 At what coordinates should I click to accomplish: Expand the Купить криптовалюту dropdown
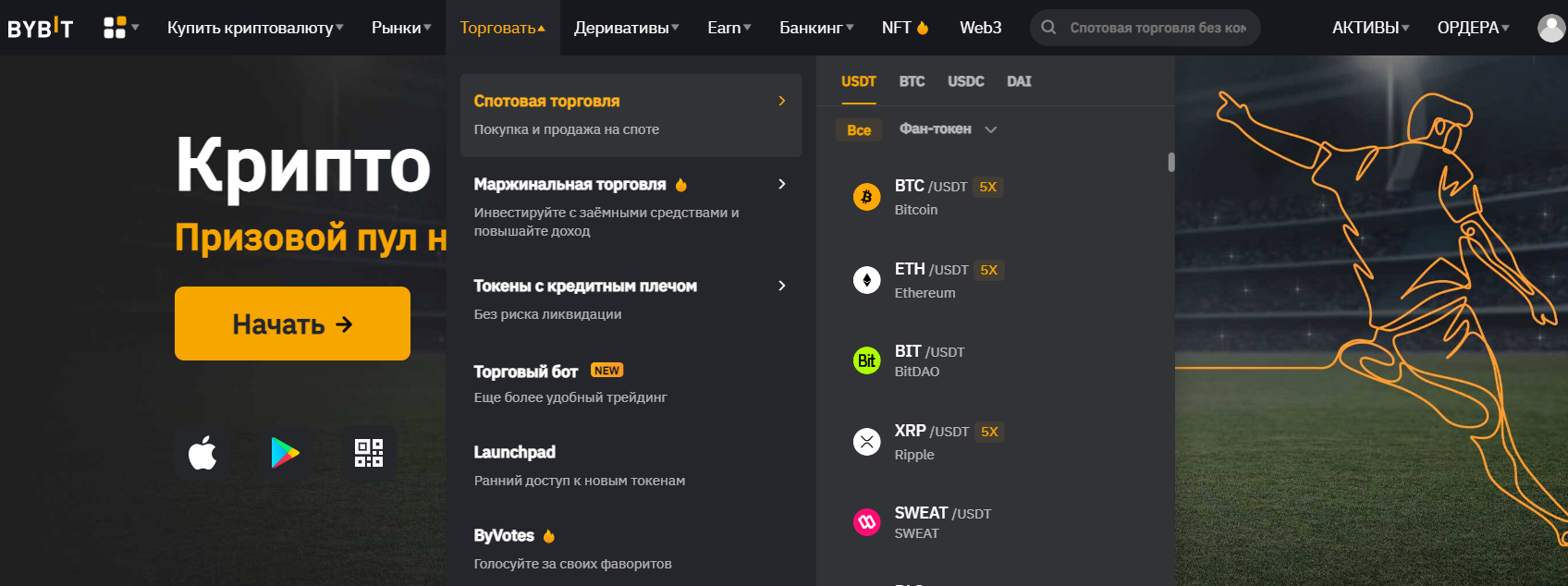pos(255,28)
